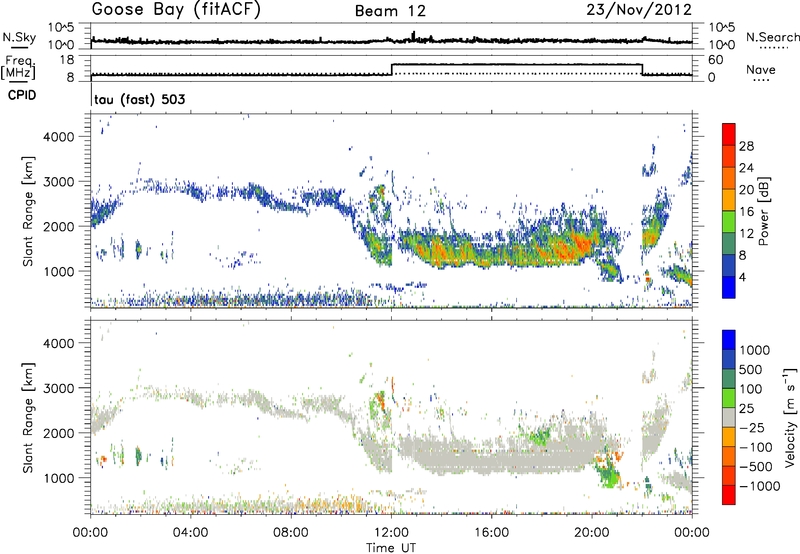
Task: Click the 'Velocity [m s-1]' color bar label
Action: [790, 417]
